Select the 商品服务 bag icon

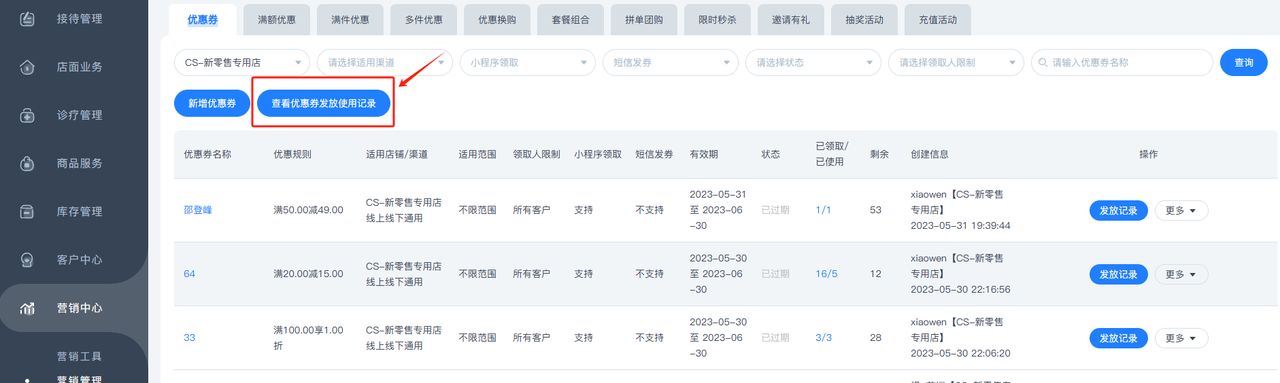[x=28, y=163]
